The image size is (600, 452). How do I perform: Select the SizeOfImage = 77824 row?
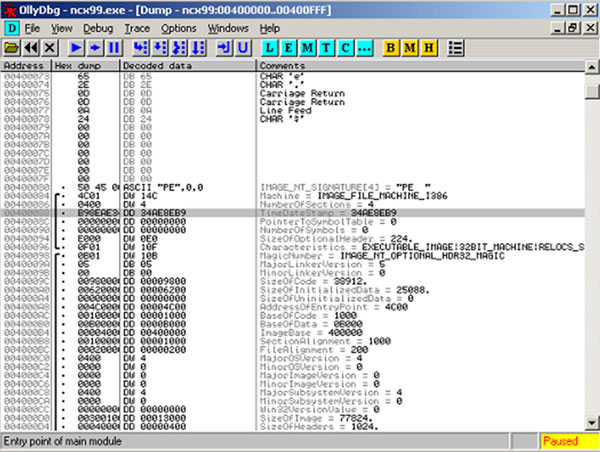[x=293, y=418]
